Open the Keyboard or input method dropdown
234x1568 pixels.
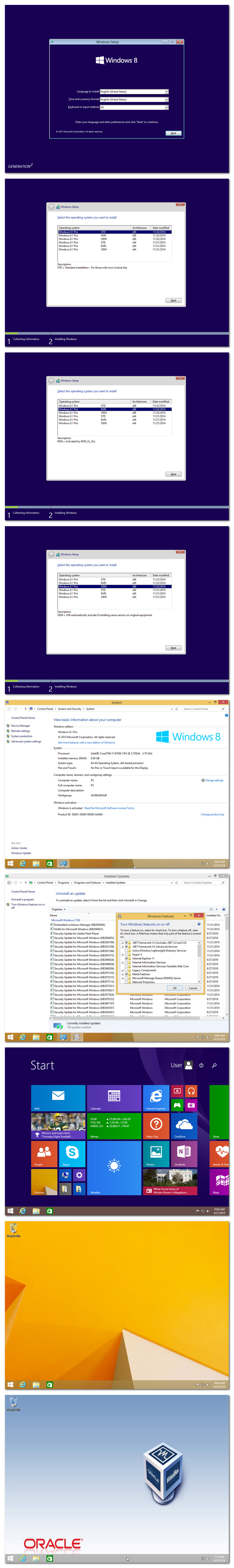pyautogui.click(x=134, y=107)
